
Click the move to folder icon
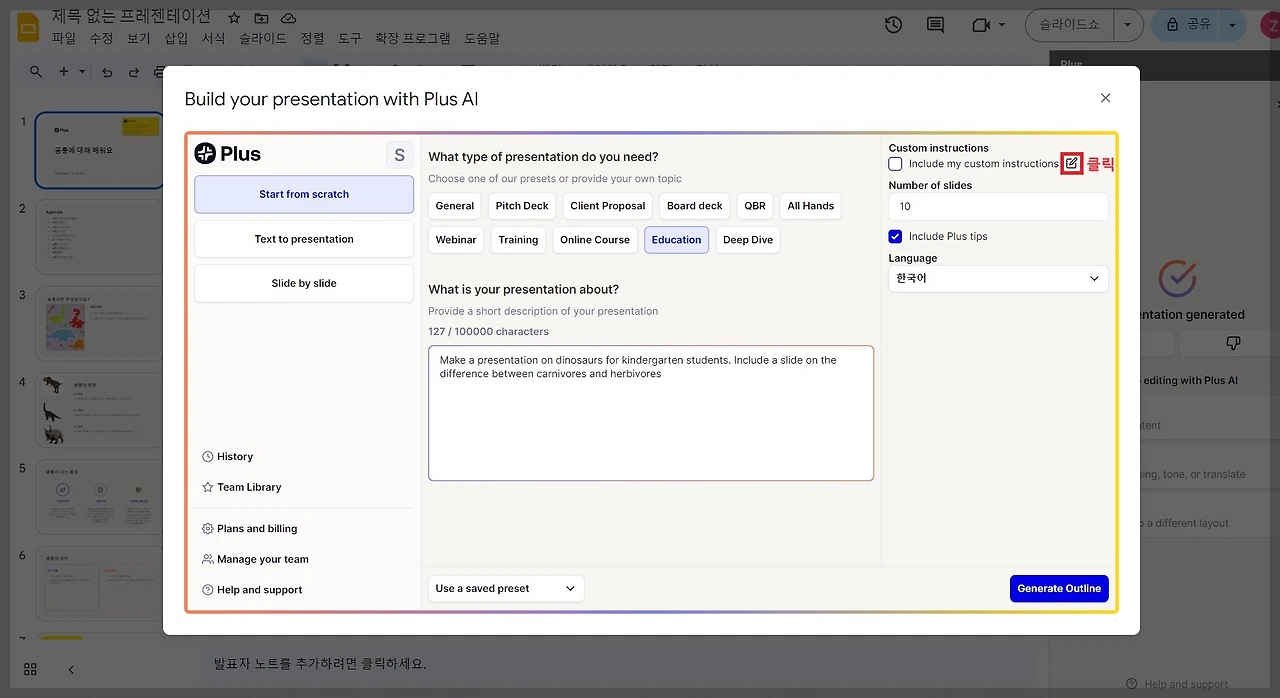click(x=261, y=18)
